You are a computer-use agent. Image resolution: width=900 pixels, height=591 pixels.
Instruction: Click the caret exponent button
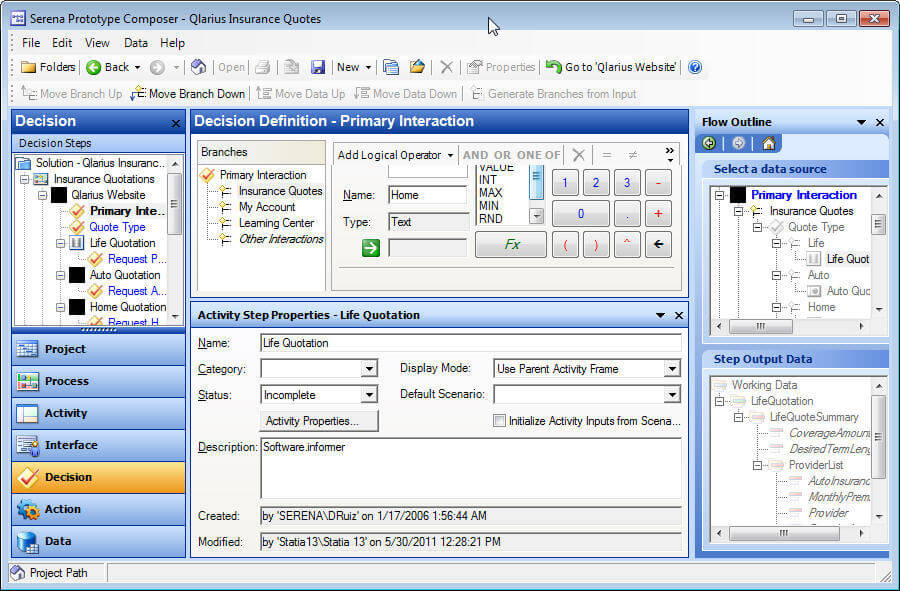627,244
